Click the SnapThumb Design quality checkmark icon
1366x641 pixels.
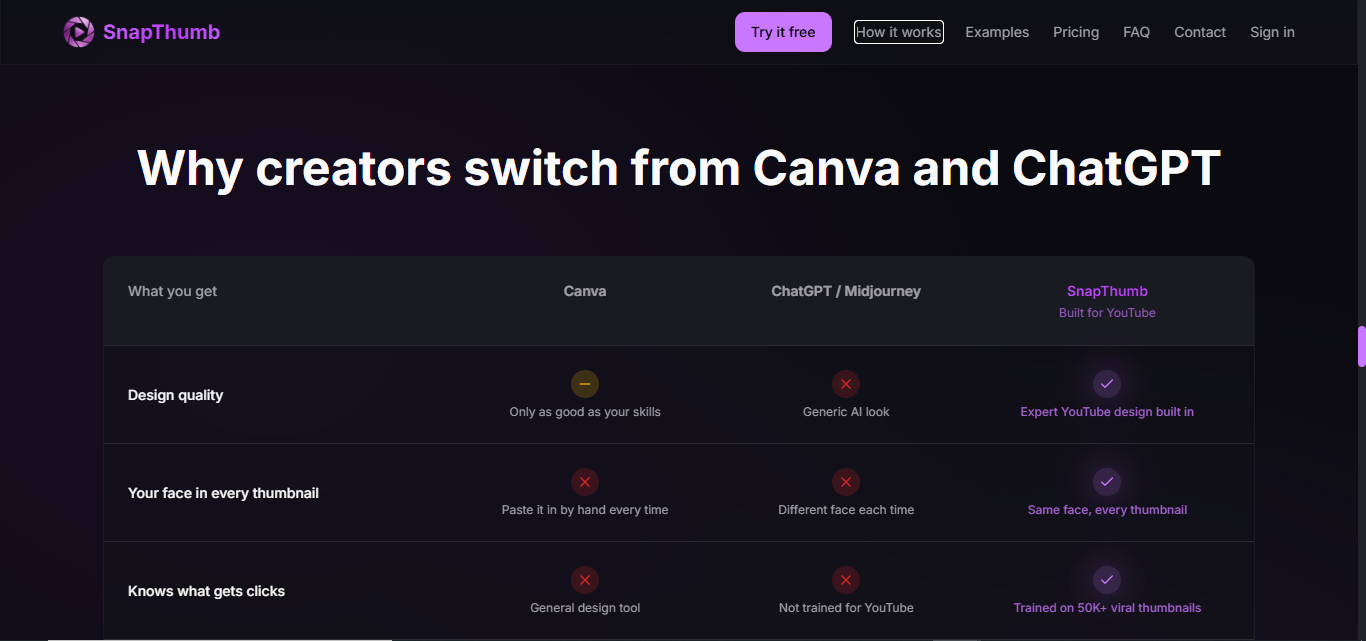coord(1107,384)
